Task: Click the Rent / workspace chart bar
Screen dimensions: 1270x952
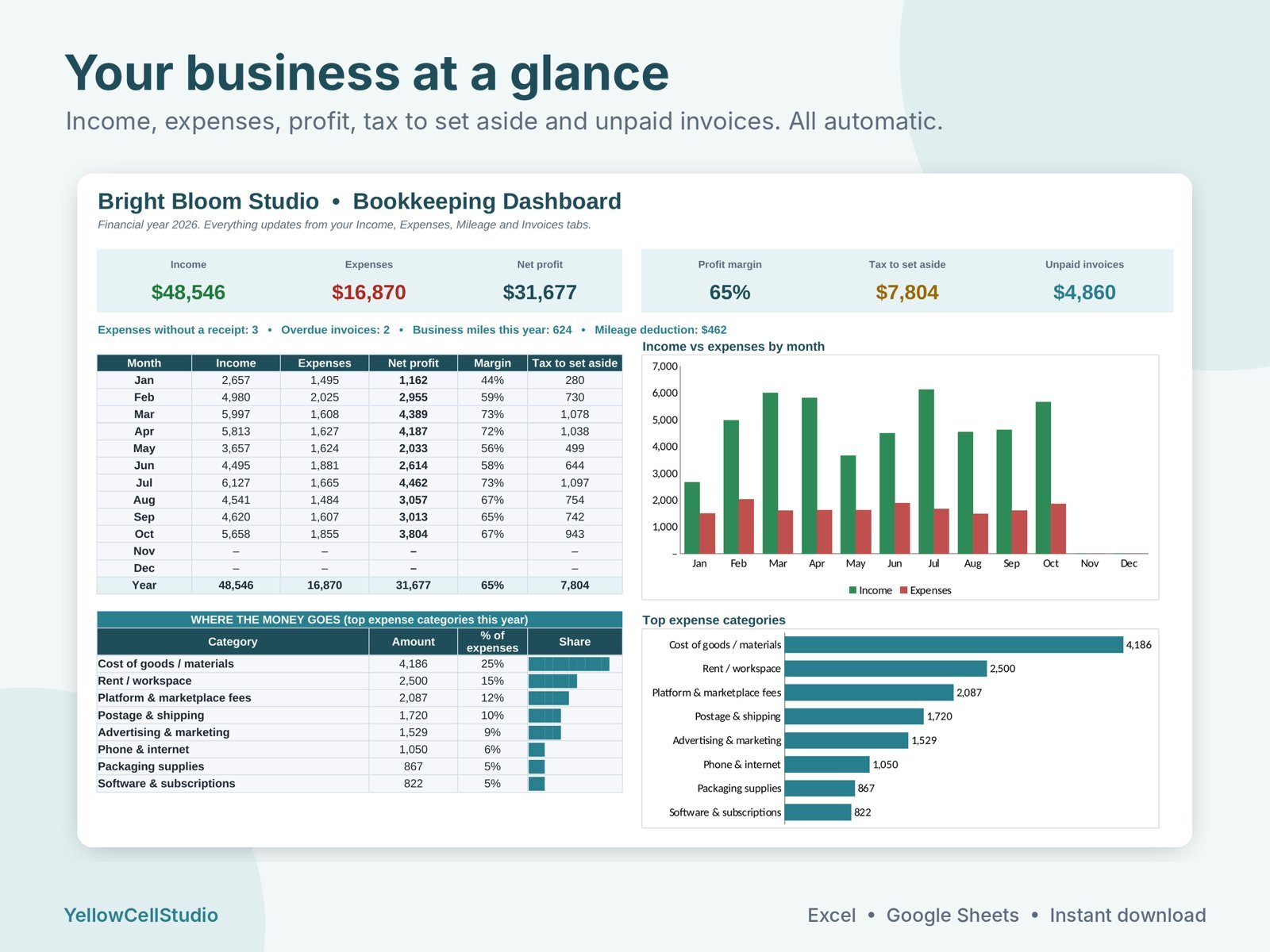Action: point(886,669)
